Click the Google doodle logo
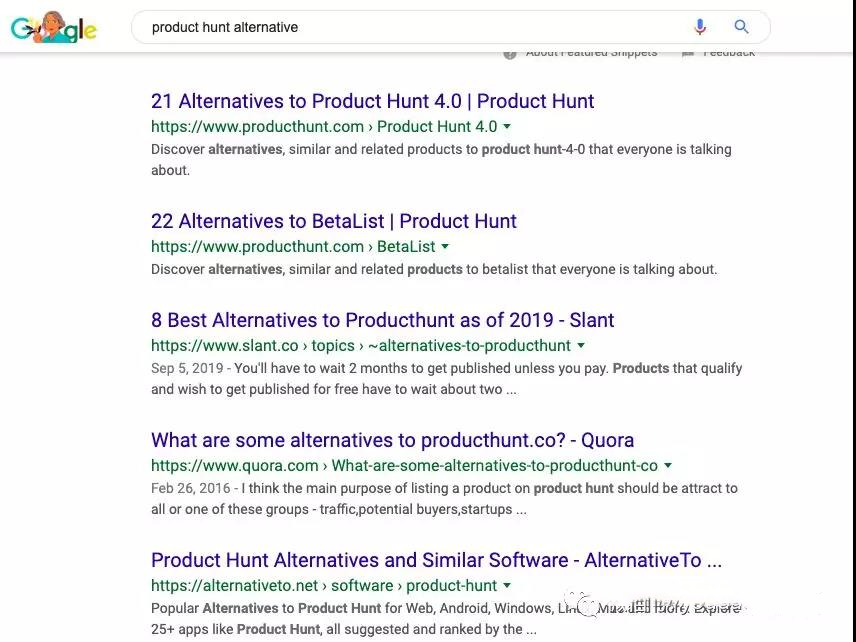The width and height of the screenshot is (856, 642). coord(54,28)
